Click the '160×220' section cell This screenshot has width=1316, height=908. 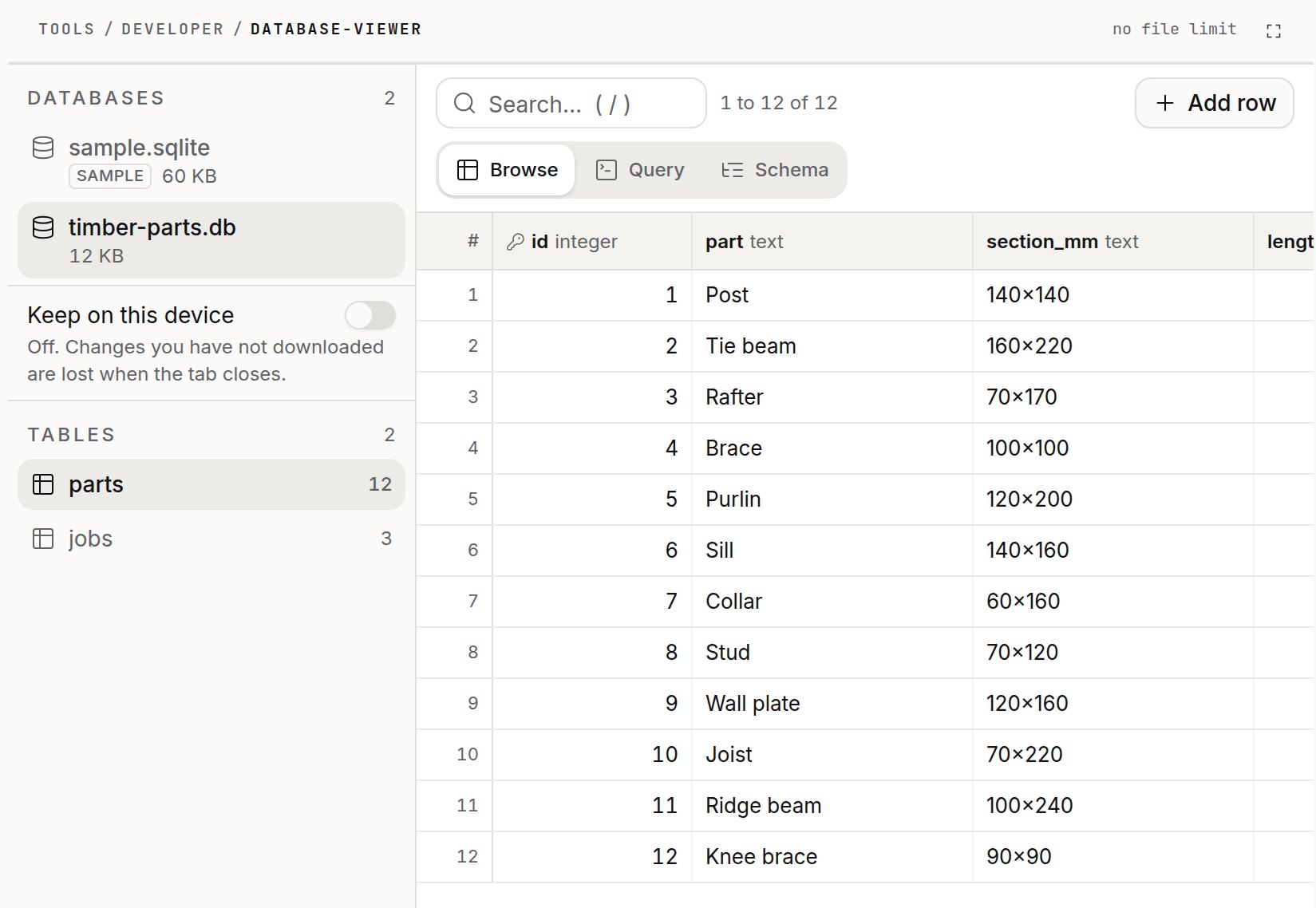[x=1113, y=346]
